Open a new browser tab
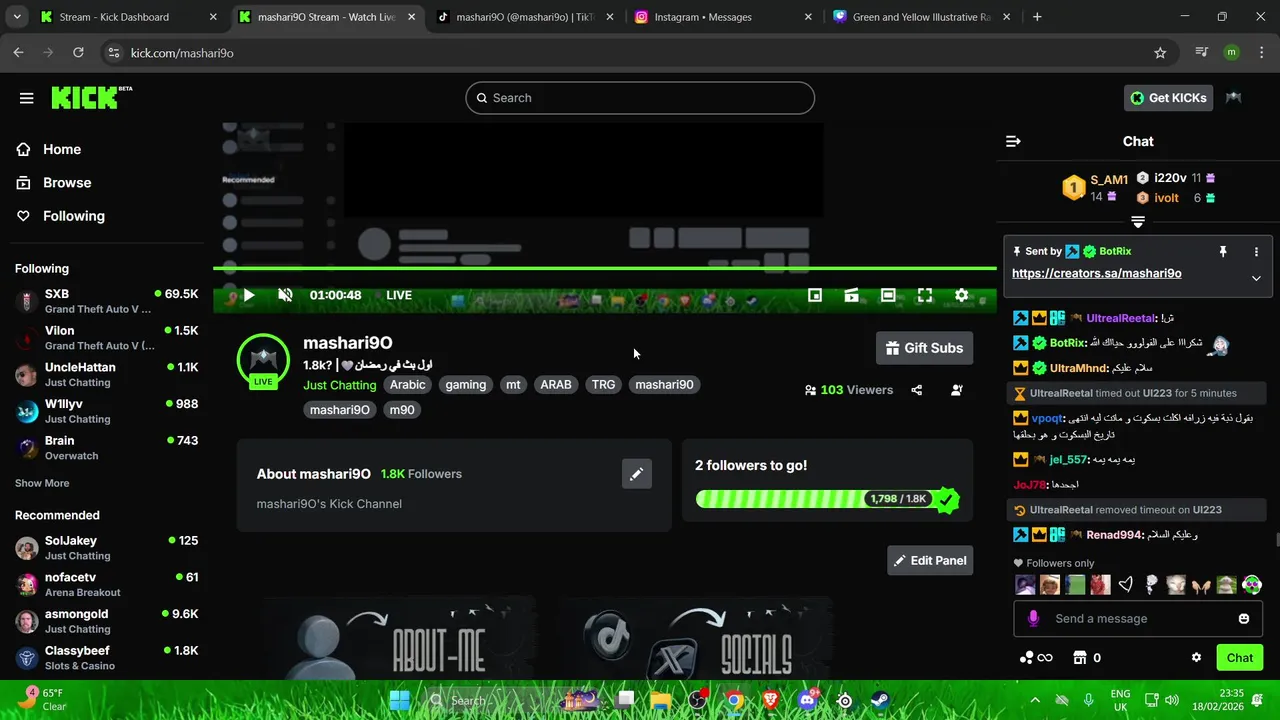Viewport: 1280px width, 720px height. click(1037, 17)
